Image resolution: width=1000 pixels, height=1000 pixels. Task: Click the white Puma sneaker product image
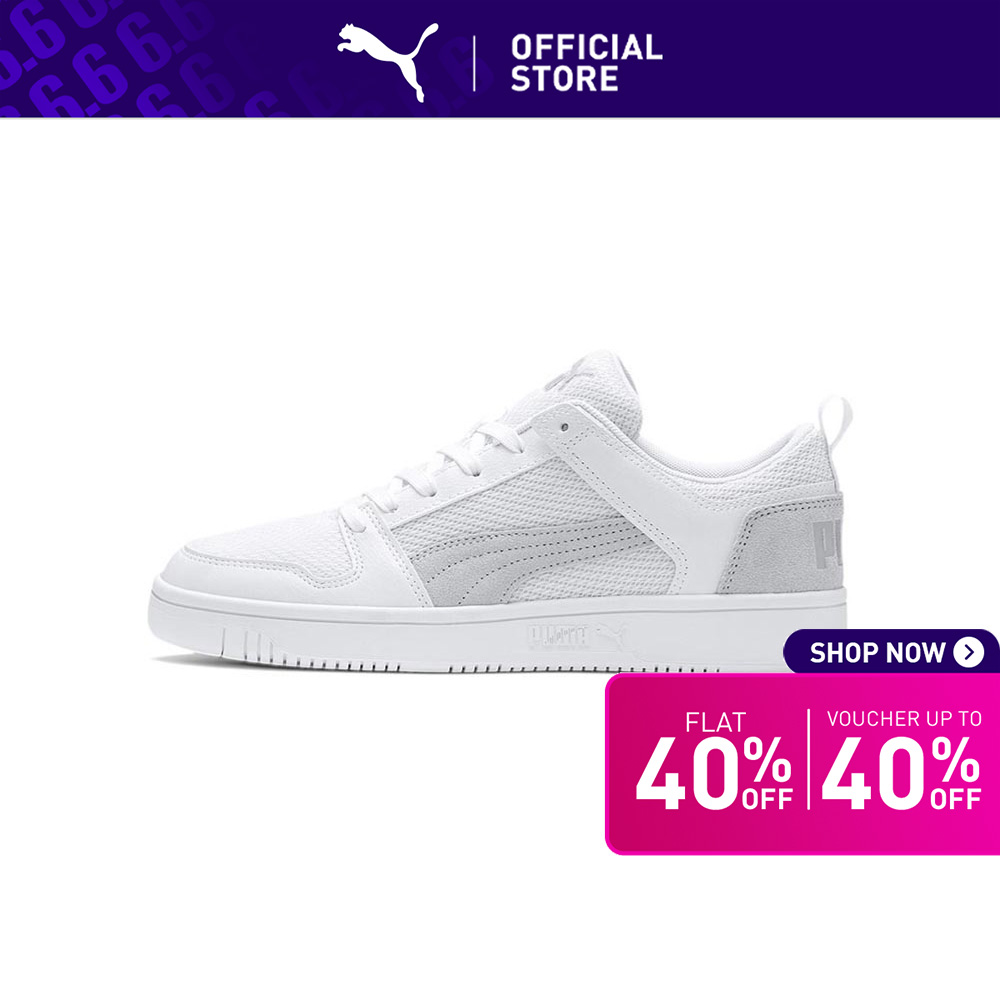pyautogui.click(x=500, y=511)
